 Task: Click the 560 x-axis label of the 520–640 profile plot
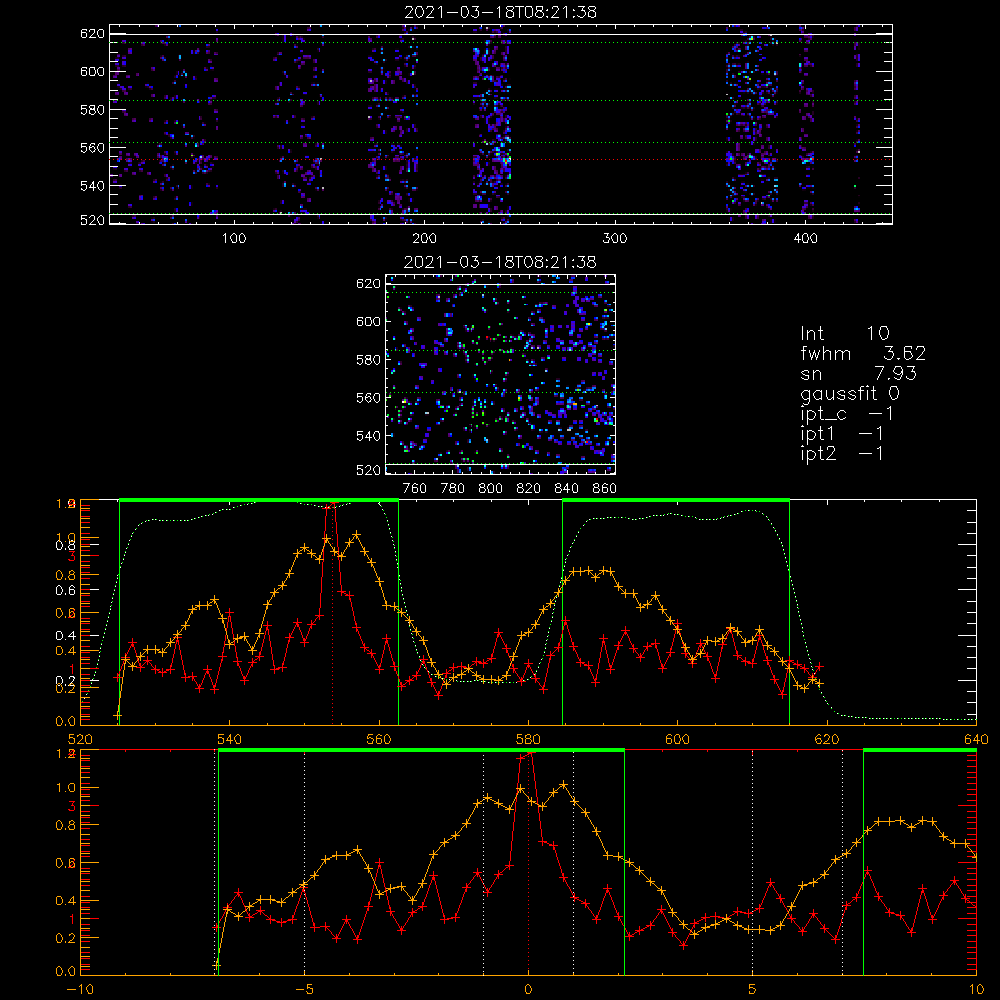(379, 740)
